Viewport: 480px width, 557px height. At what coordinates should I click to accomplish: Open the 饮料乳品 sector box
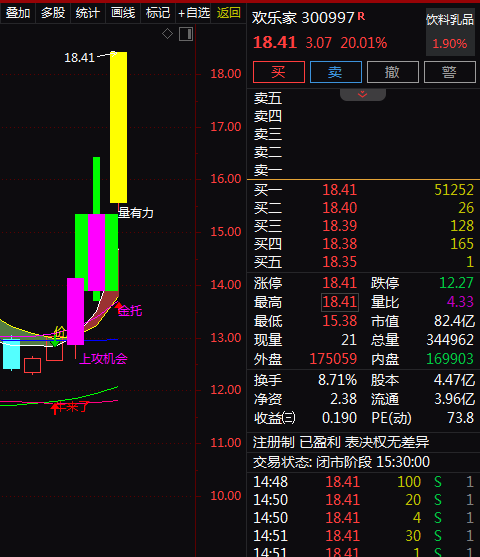pyautogui.click(x=450, y=32)
